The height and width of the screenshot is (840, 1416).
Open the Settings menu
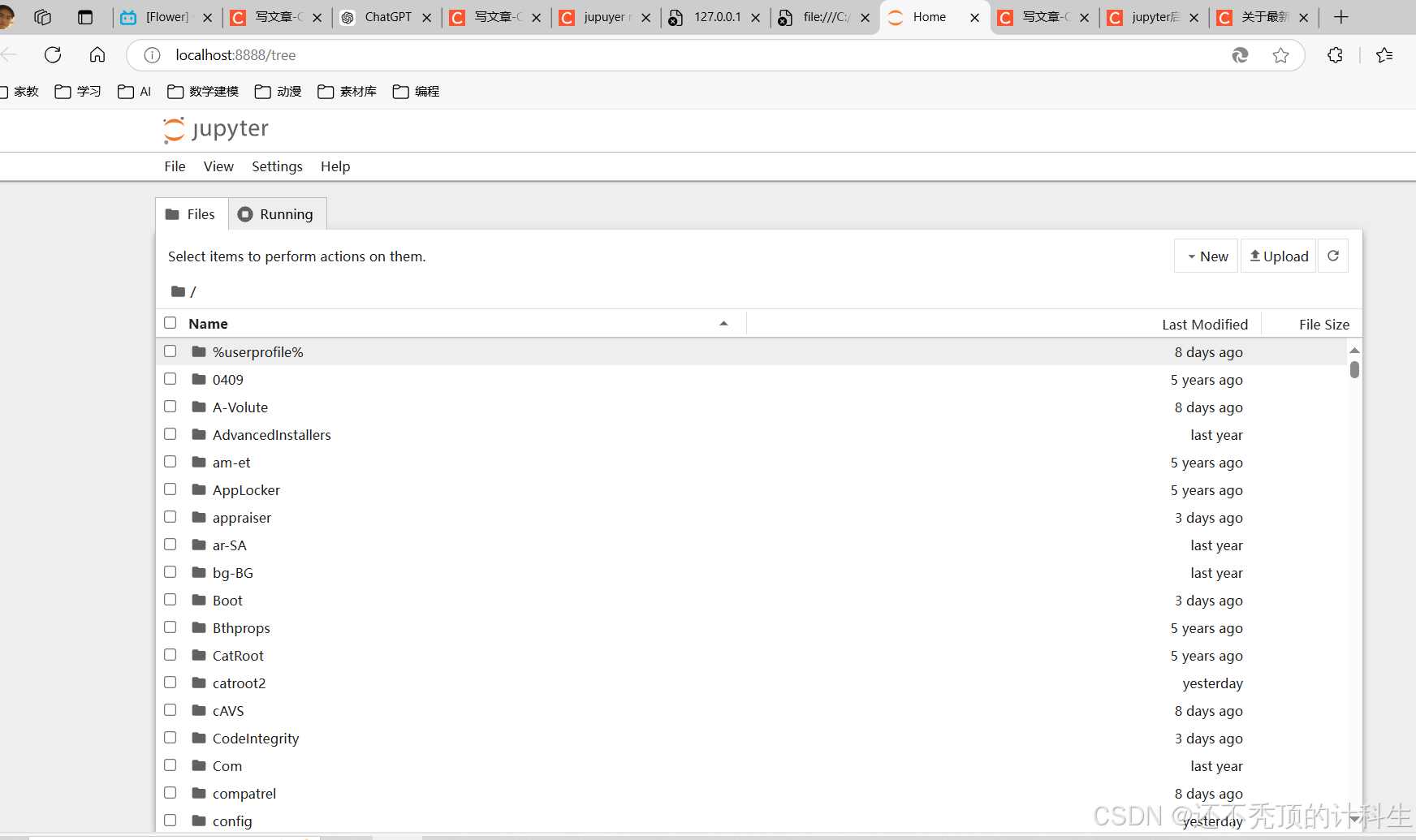(276, 166)
